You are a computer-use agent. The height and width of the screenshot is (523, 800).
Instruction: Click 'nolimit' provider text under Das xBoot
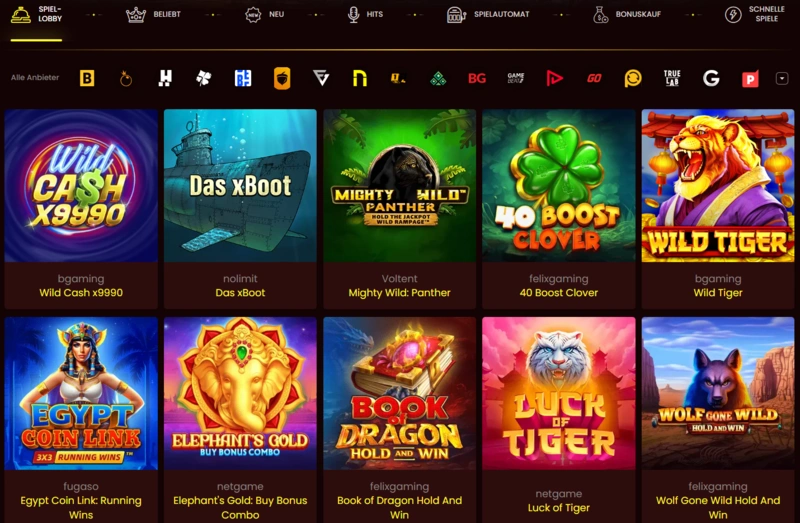tap(240, 279)
